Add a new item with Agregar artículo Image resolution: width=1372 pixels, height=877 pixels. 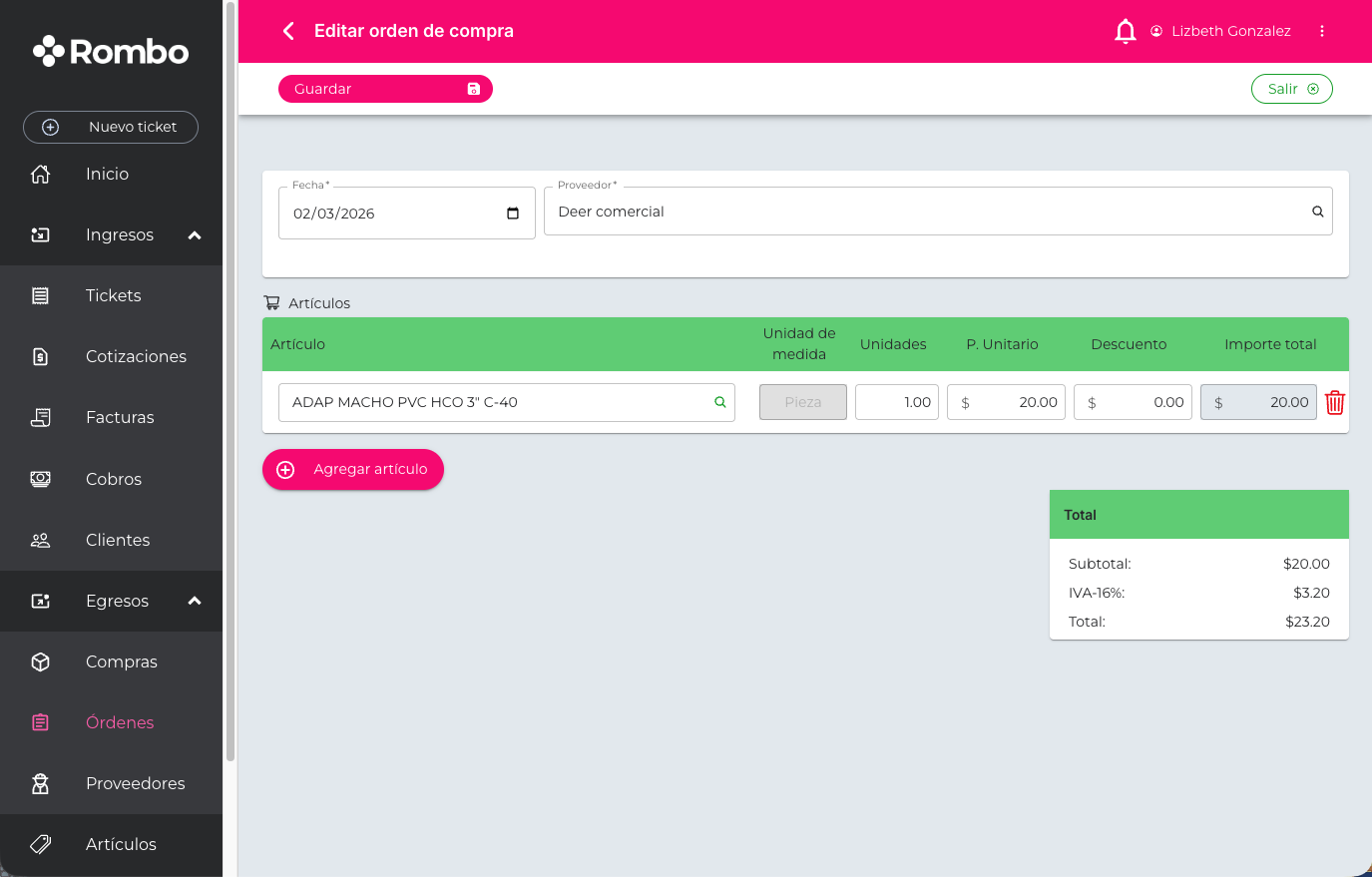353,469
